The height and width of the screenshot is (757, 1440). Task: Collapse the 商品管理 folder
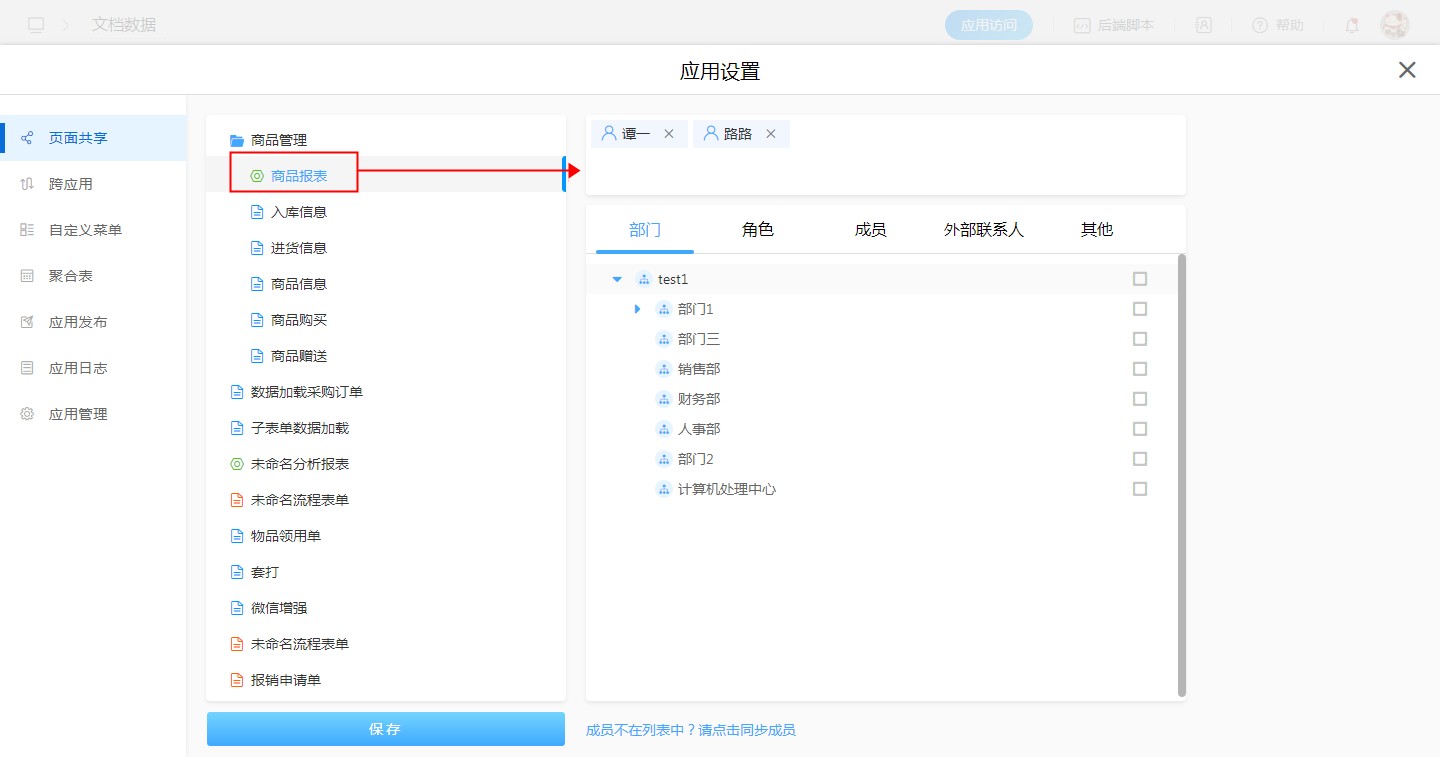[237, 141]
